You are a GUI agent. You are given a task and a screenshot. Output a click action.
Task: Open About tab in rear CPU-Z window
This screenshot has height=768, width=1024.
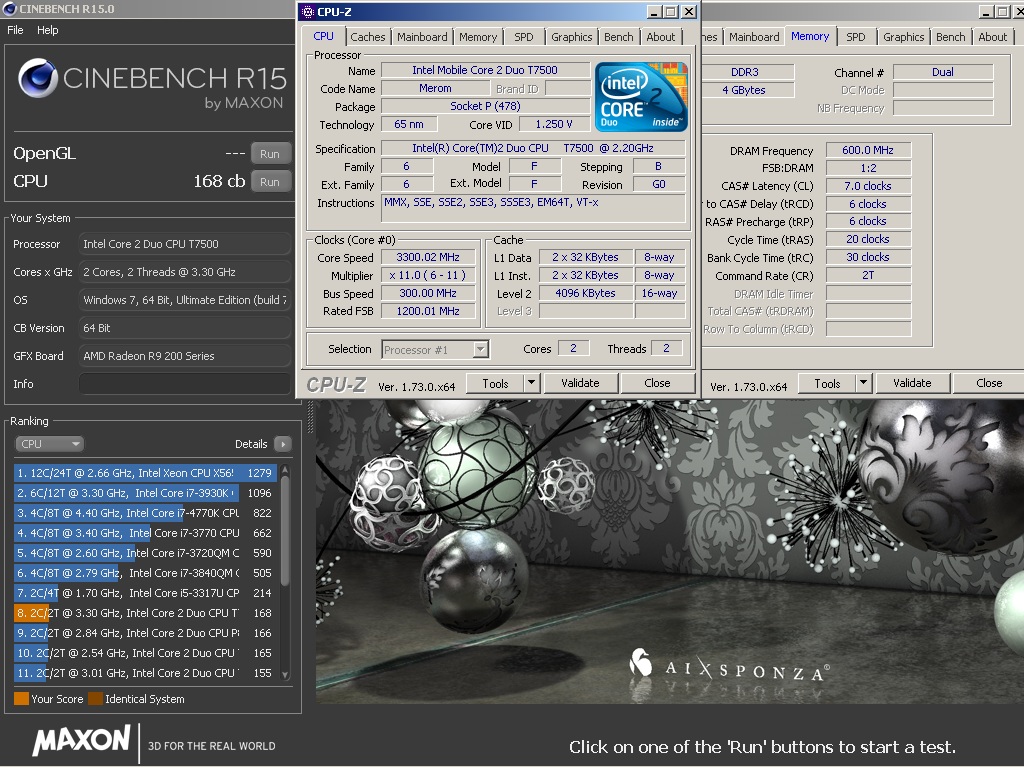[993, 37]
